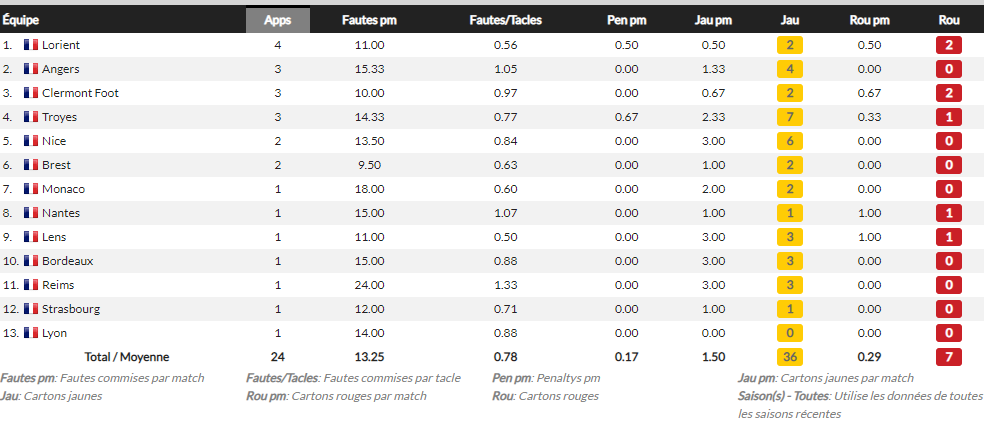Click the total yellow cards badge showing 36
This screenshot has height=427, width=984.
click(789, 357)
